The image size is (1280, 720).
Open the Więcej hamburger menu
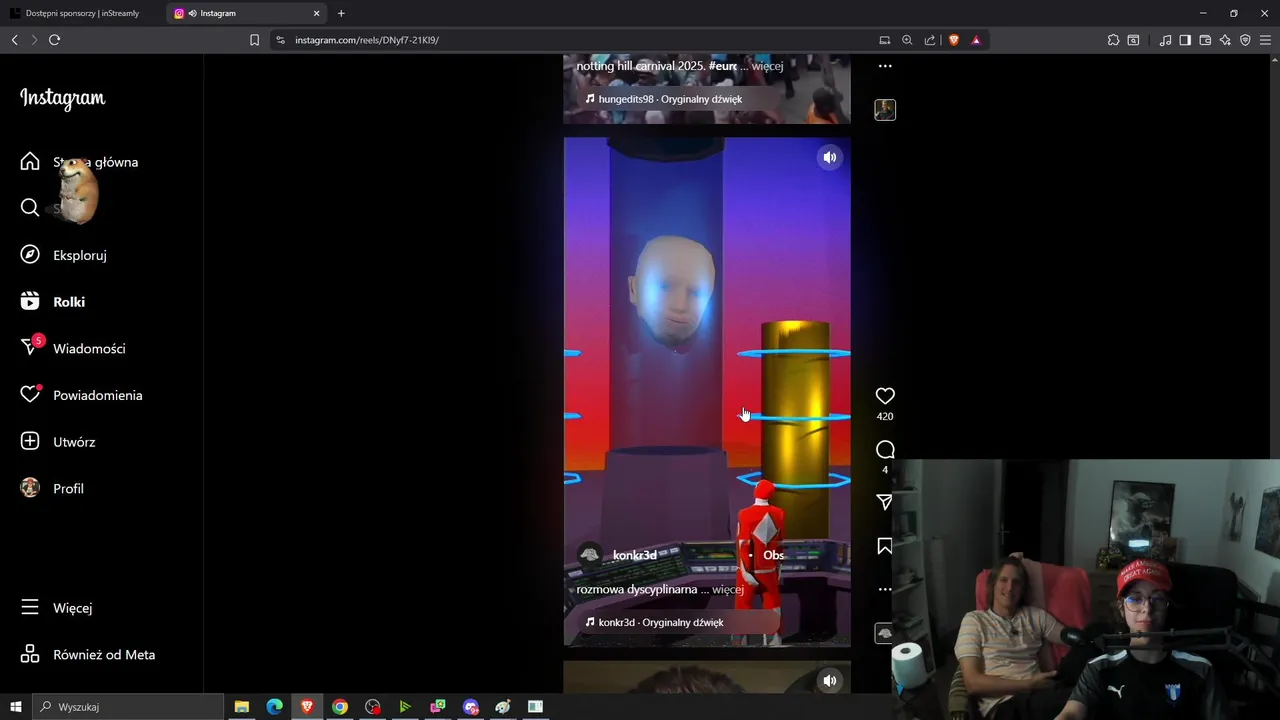(56, 608)
